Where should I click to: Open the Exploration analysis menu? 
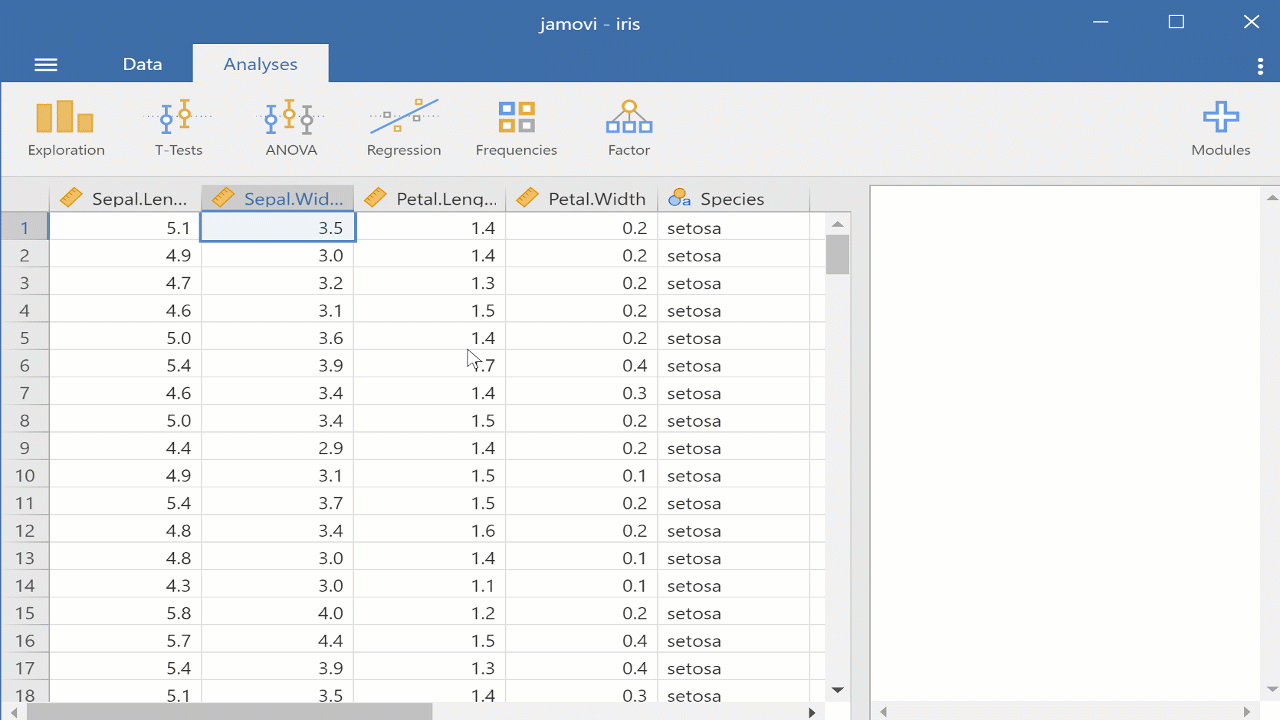tap(65, 125)
